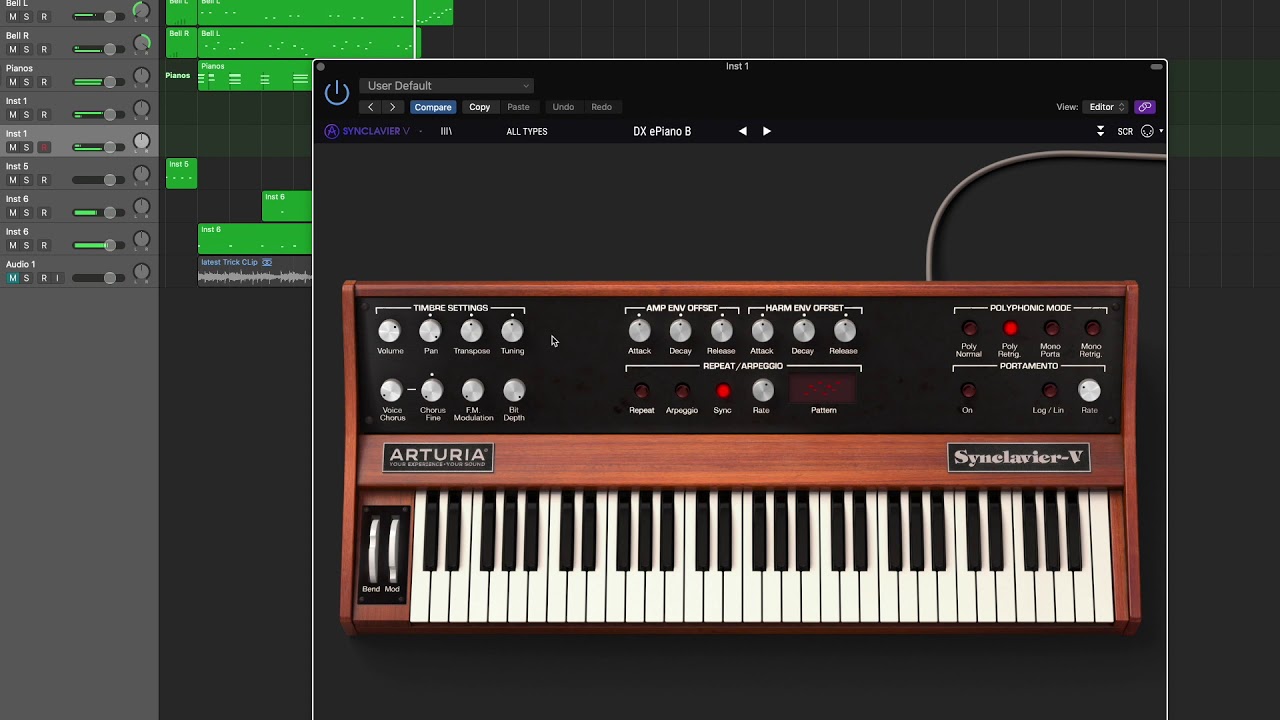Unmute the Audio 1 track
Viewport: 1280px width, 720px height.
coord(13,278)
